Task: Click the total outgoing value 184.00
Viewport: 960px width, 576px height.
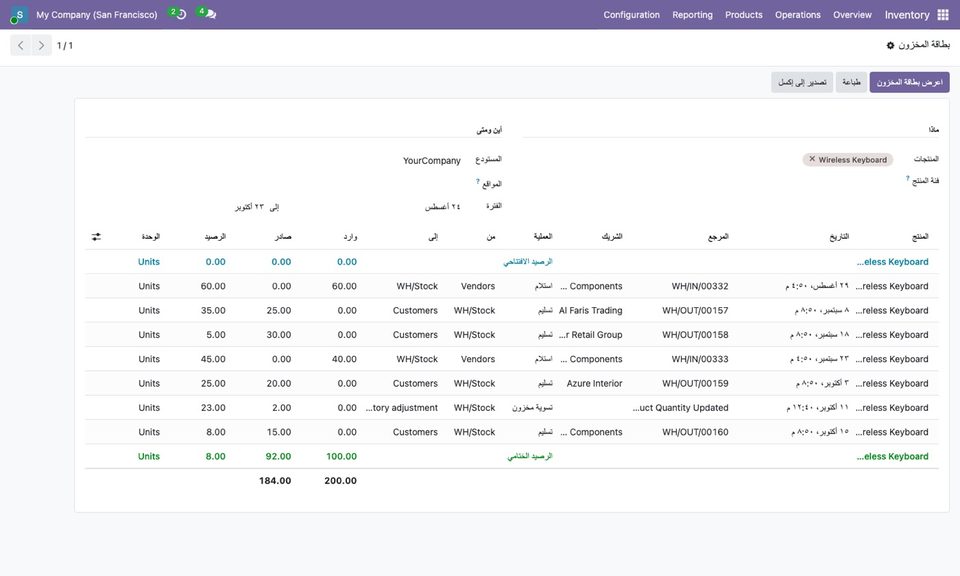Action: 275,481
